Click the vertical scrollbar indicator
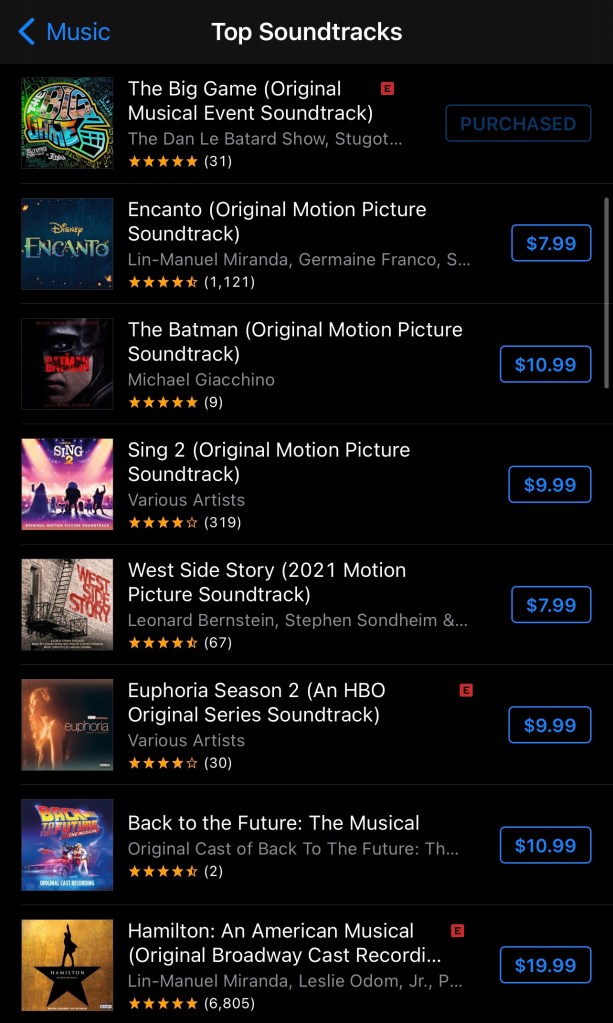Image resolution: width=613 pixels, height=1023 pixels. 606,292
